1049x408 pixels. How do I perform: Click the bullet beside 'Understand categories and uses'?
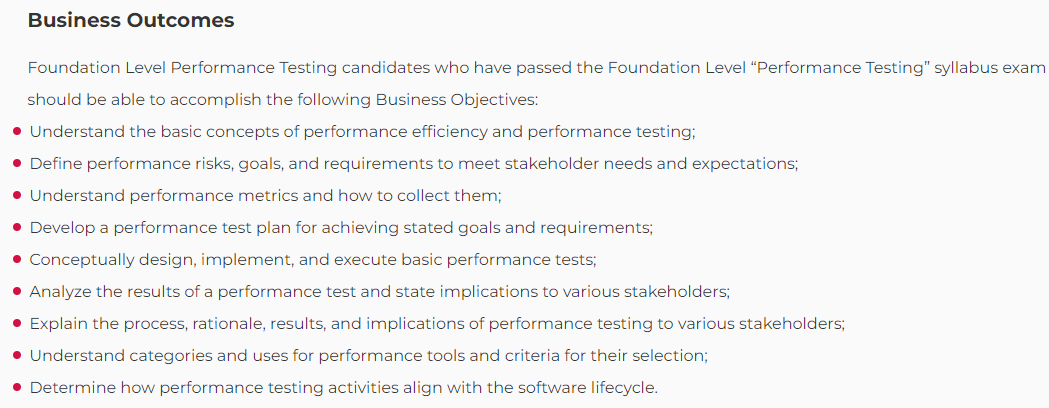[x=17, y=356]
